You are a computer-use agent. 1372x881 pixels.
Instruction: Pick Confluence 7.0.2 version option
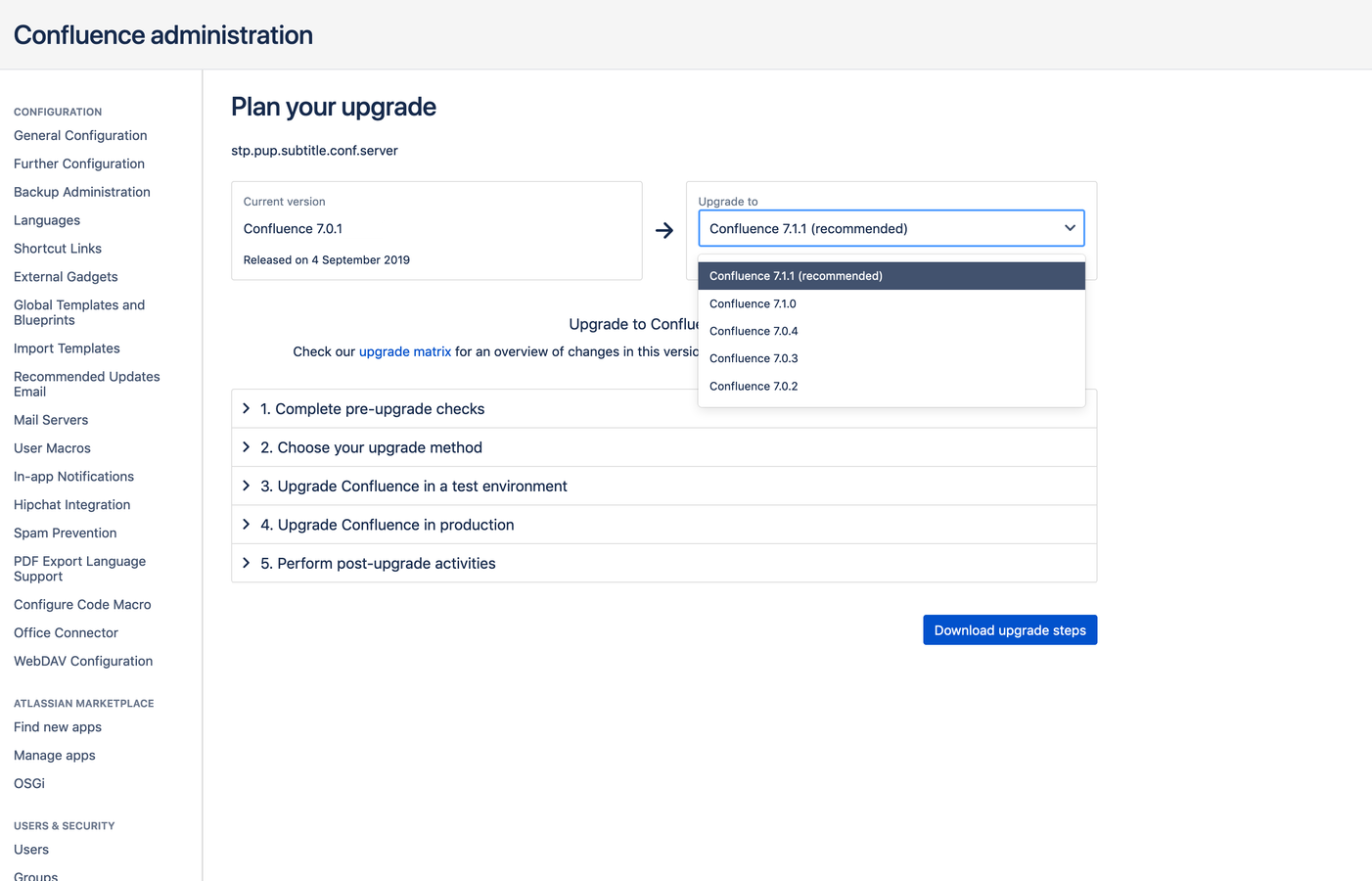click(891, 386)
